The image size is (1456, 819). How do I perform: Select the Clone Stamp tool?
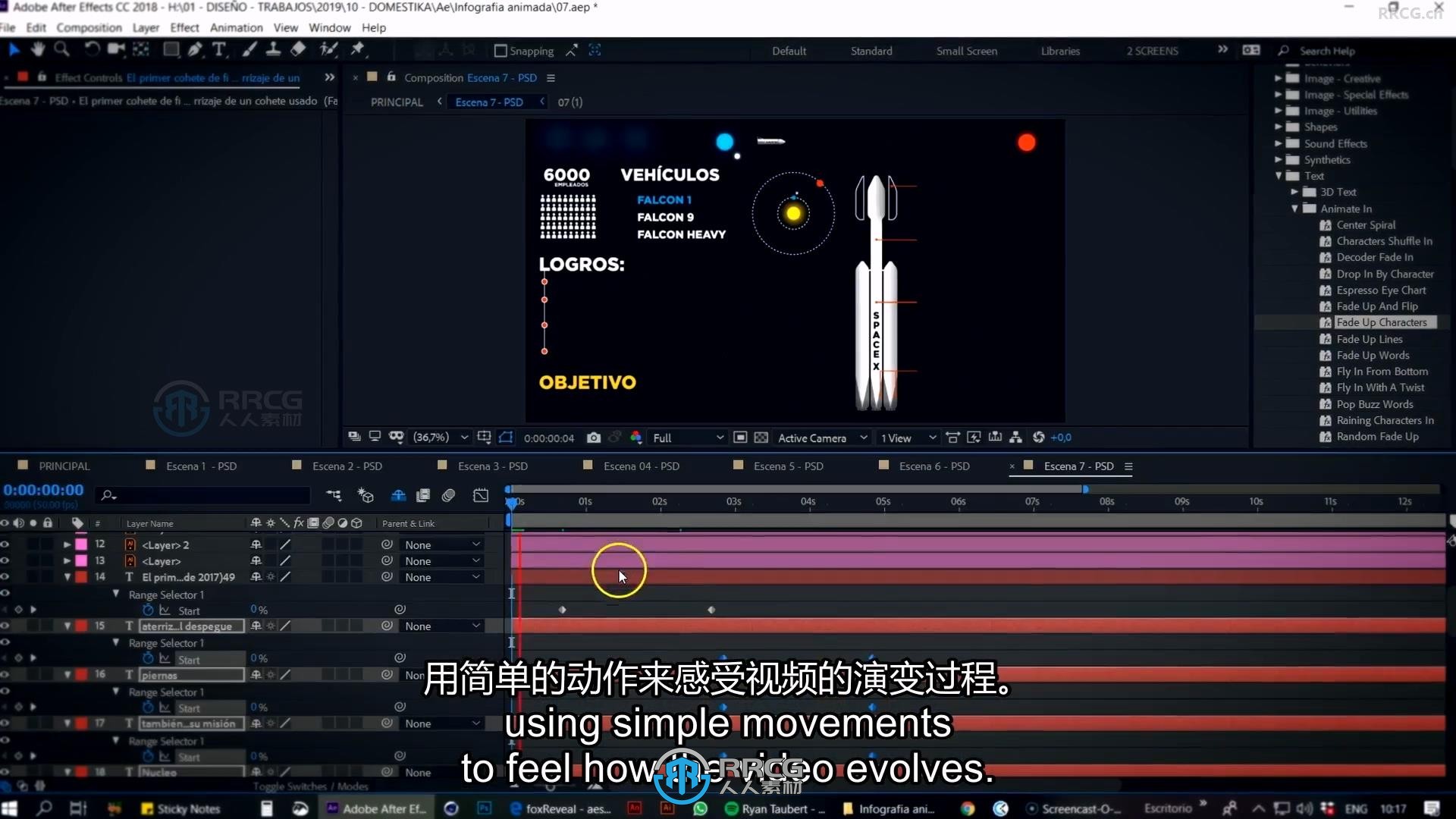(x=273, y=50)
